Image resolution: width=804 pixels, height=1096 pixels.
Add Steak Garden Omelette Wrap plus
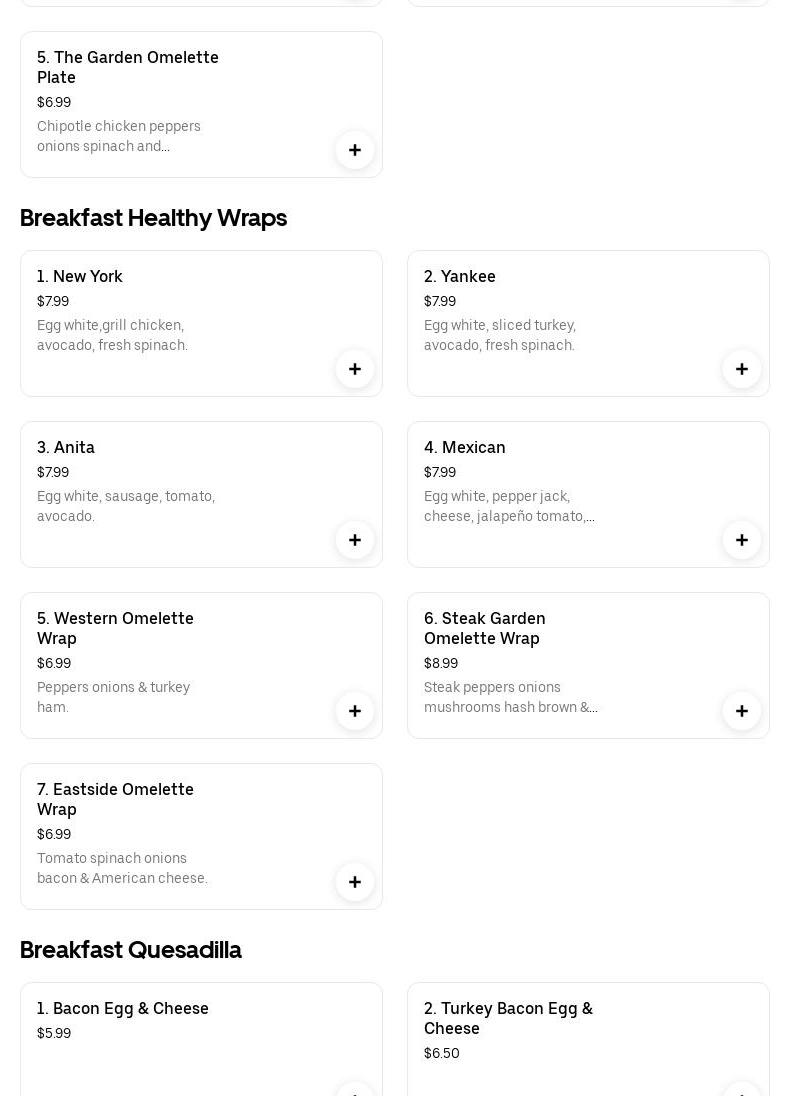742,711
